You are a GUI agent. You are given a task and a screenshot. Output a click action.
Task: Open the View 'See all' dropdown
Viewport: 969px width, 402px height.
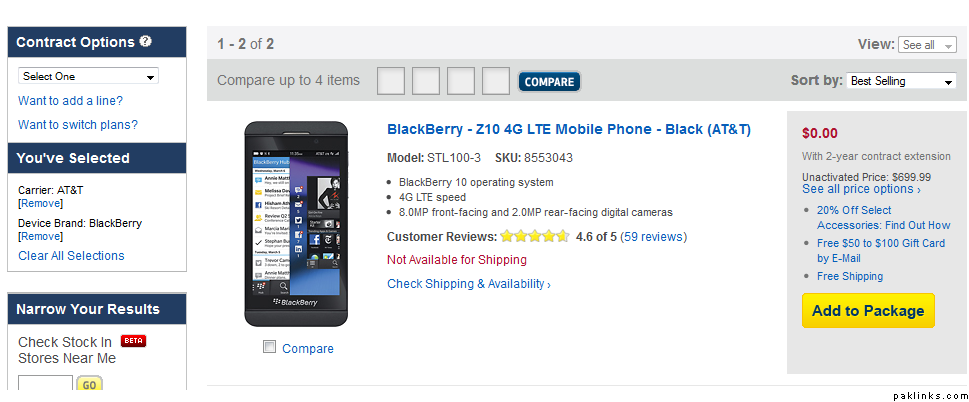tap(927, 45)
